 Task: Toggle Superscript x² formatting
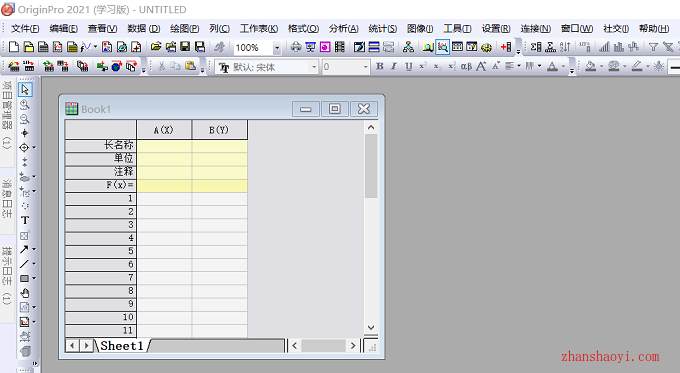pos(423,66)
